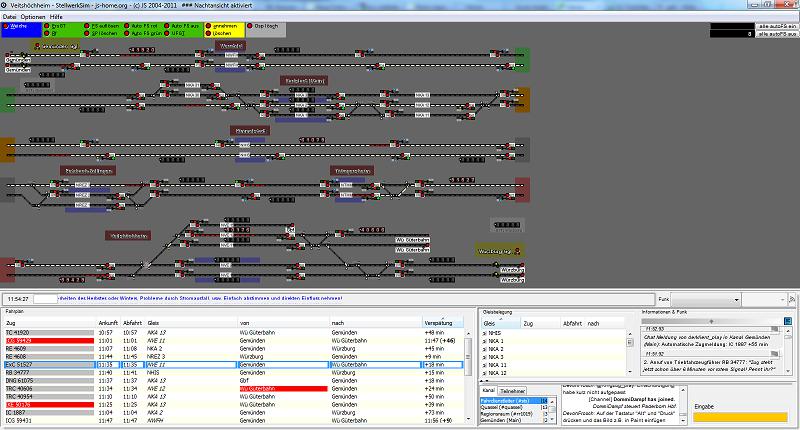This screenshot has width=800, height=430.
Task: Sort Fahrplan by 'nach' column header
Action: tap(376, 323)
